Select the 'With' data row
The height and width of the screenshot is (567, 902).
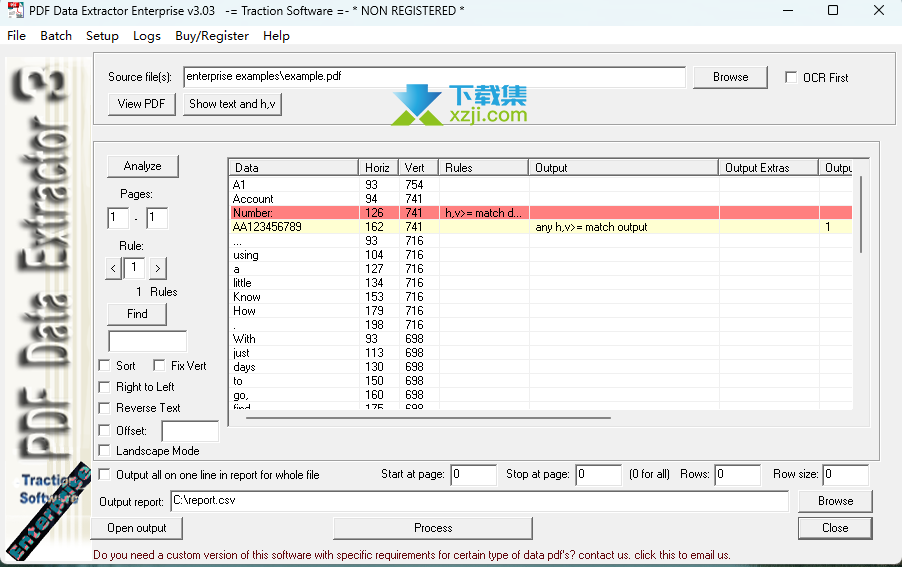point(541,339)
